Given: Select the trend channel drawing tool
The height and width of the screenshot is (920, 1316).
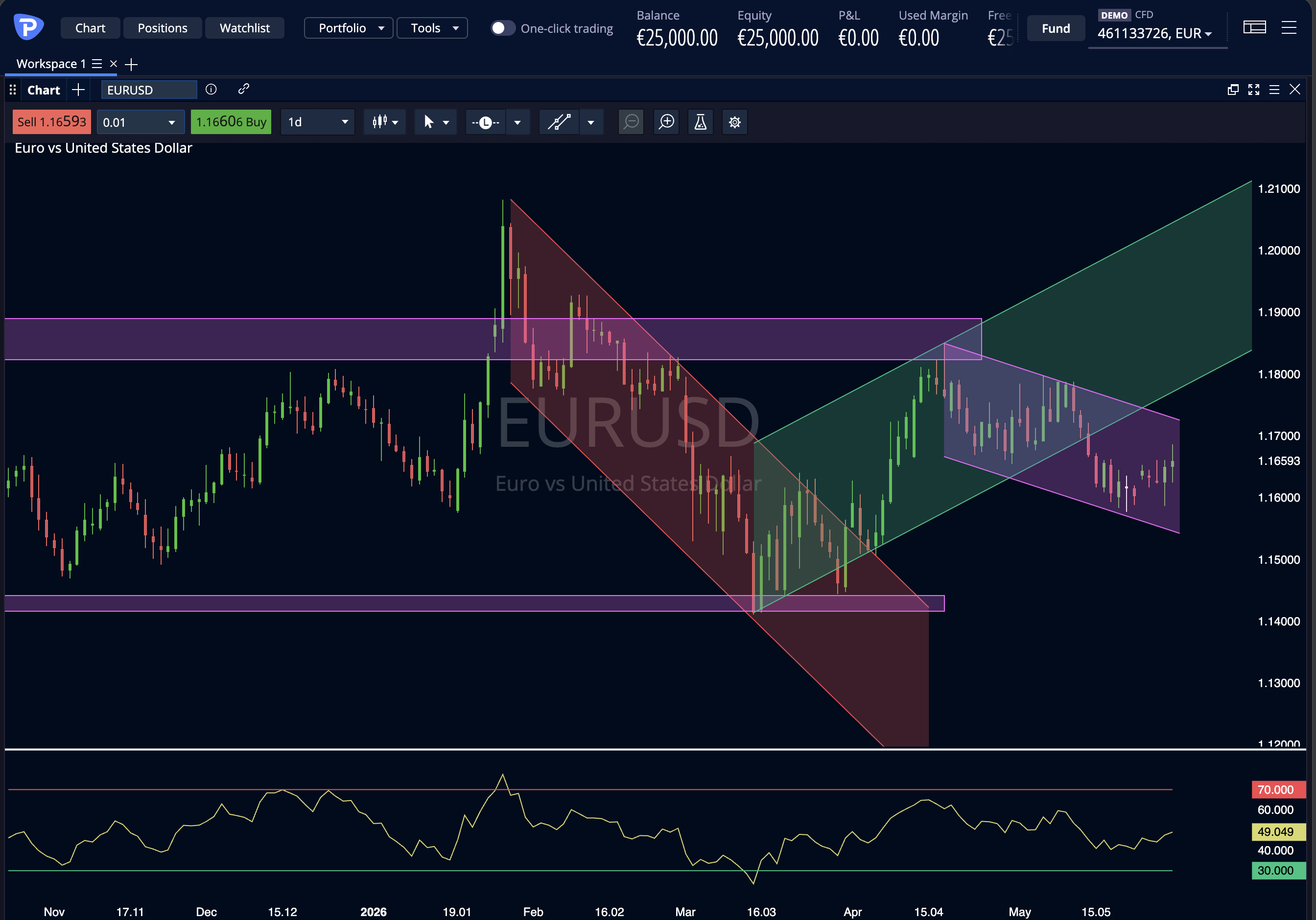Looking at the screenshot, I should tap(559, 122).
